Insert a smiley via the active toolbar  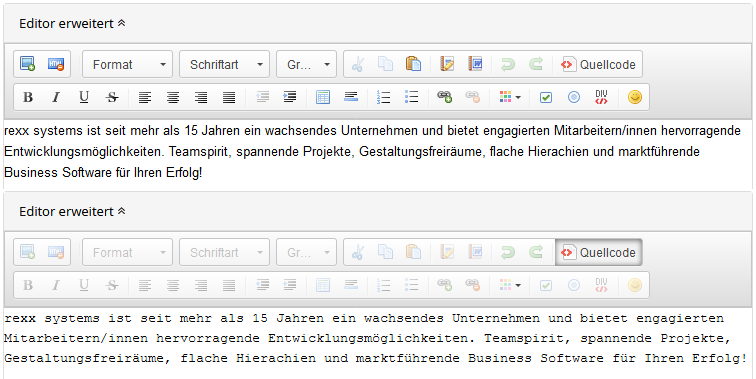pos(634,97)
